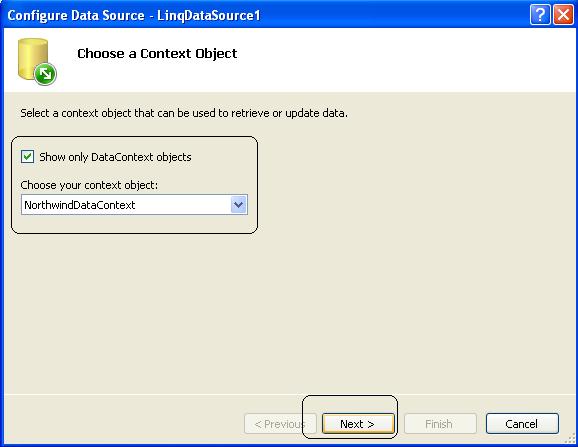
Task: Click the 'Choose your context object:' label
Action: 89,185
